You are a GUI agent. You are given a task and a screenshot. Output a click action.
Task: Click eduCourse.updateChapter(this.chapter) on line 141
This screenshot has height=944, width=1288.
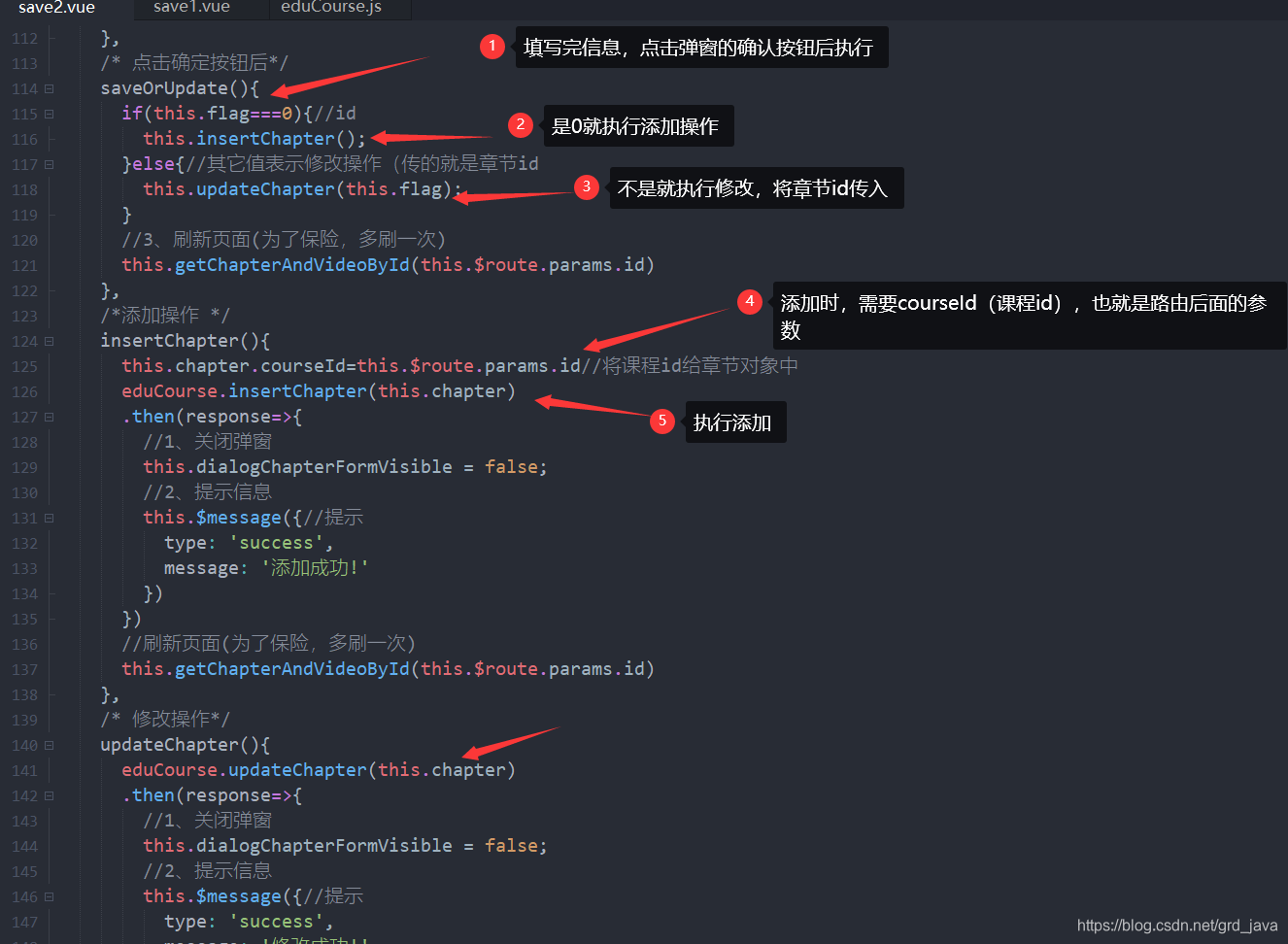(319, 770)
